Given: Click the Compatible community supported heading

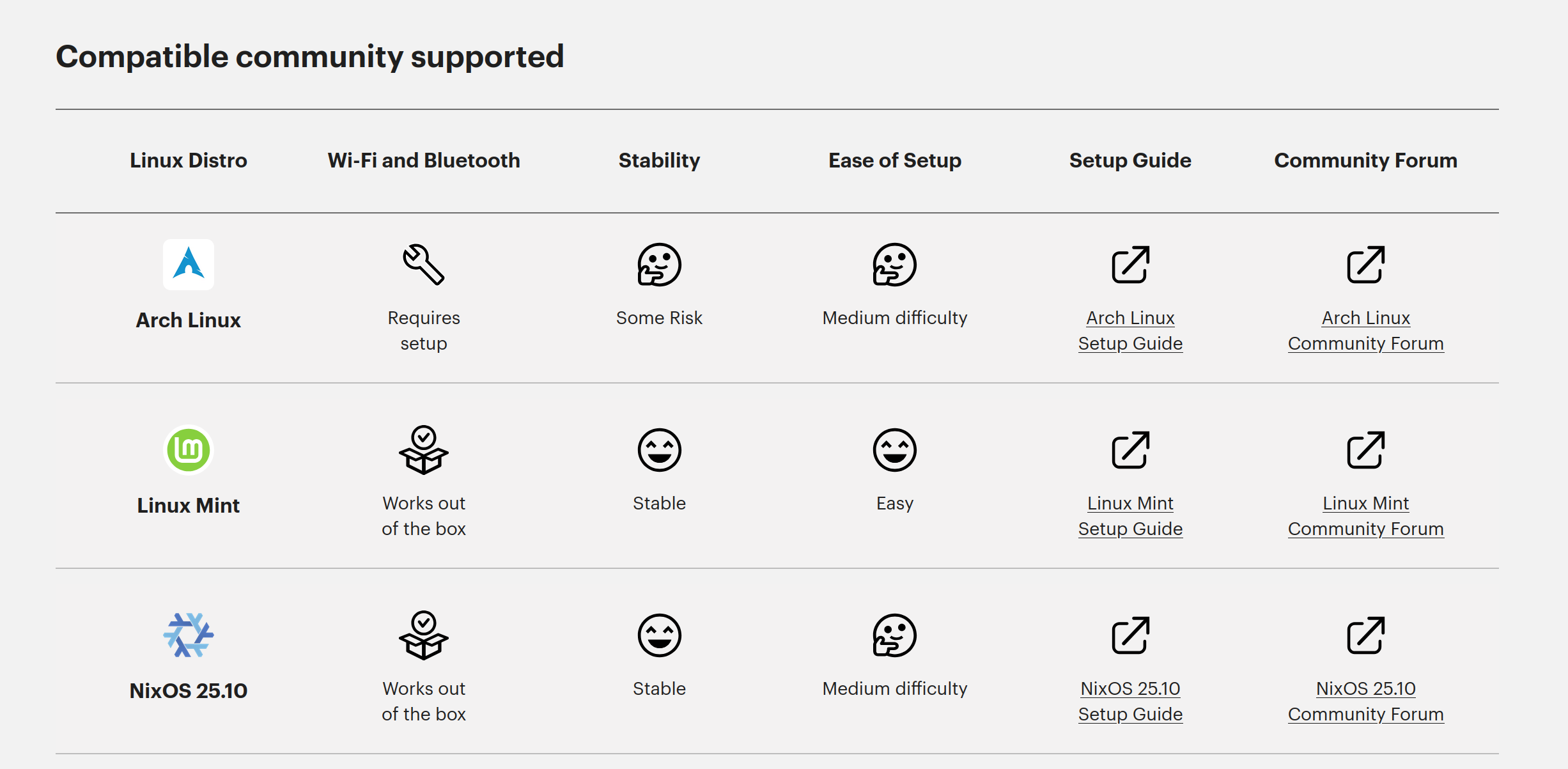Looking at the screenshot, I should pos(310,57).
